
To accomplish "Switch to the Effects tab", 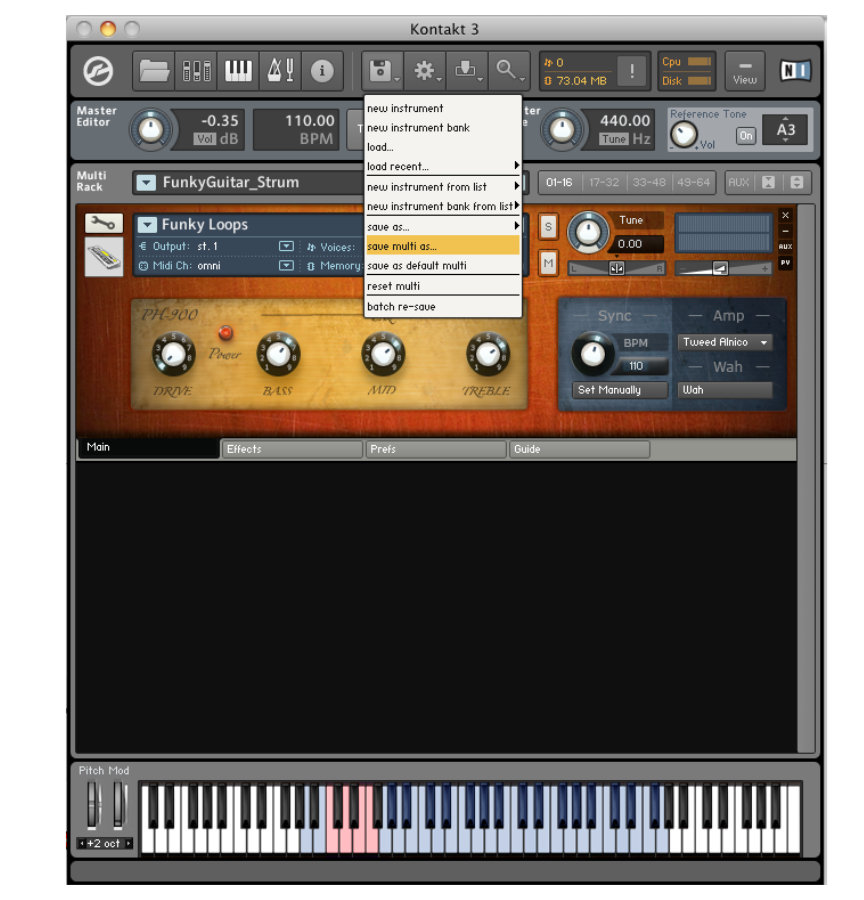I will 292,449.
